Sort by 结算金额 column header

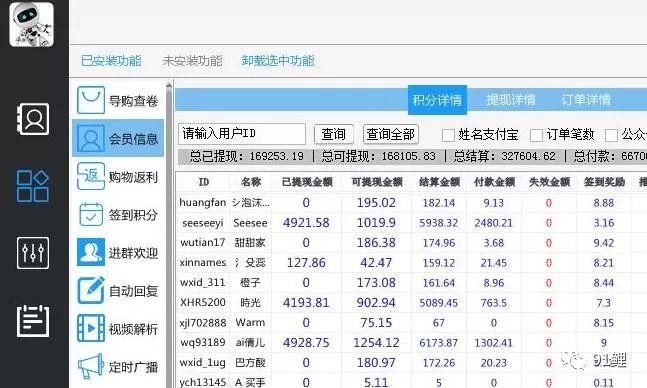click(439, 182)
